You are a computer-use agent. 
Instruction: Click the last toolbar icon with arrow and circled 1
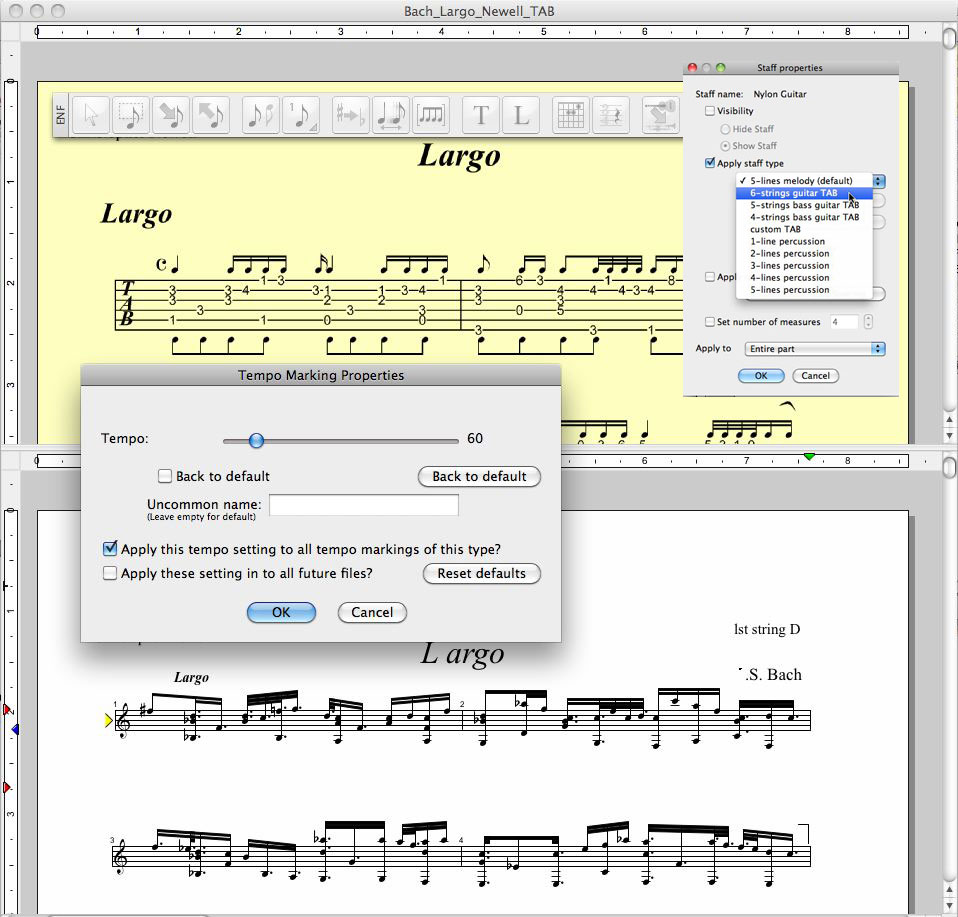pyautogui.click(x=660, y=115)
